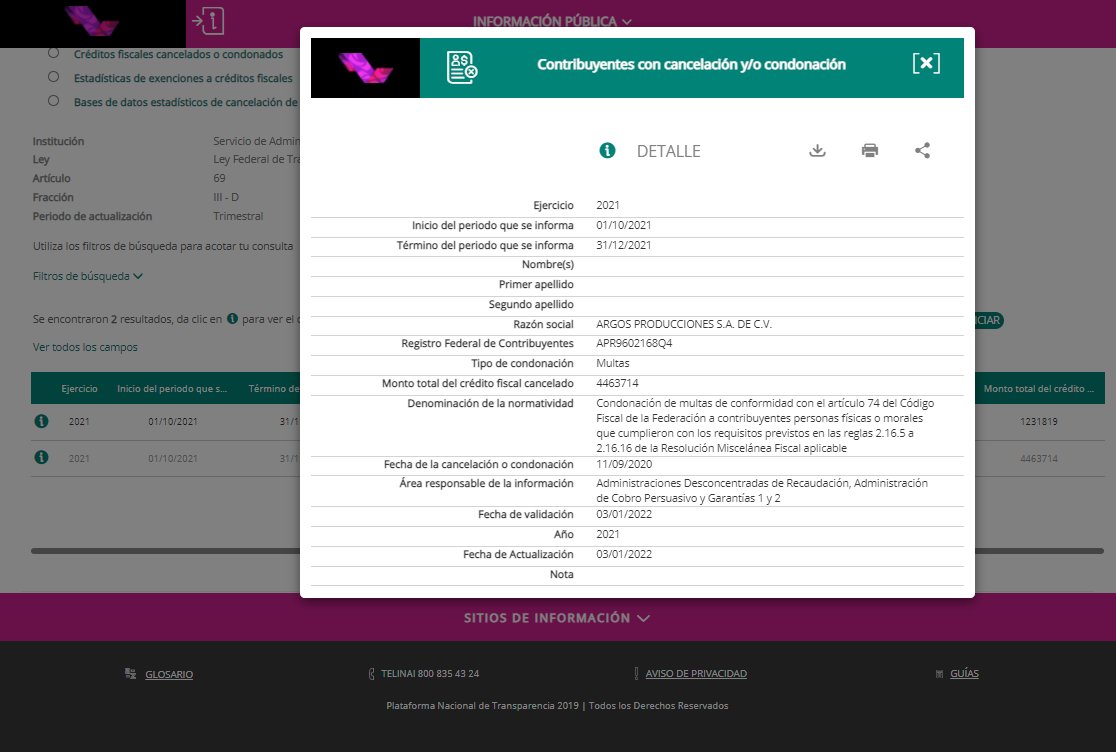Print the detail record
Viewport: 1116px width, 752px height.
point(870,150)
